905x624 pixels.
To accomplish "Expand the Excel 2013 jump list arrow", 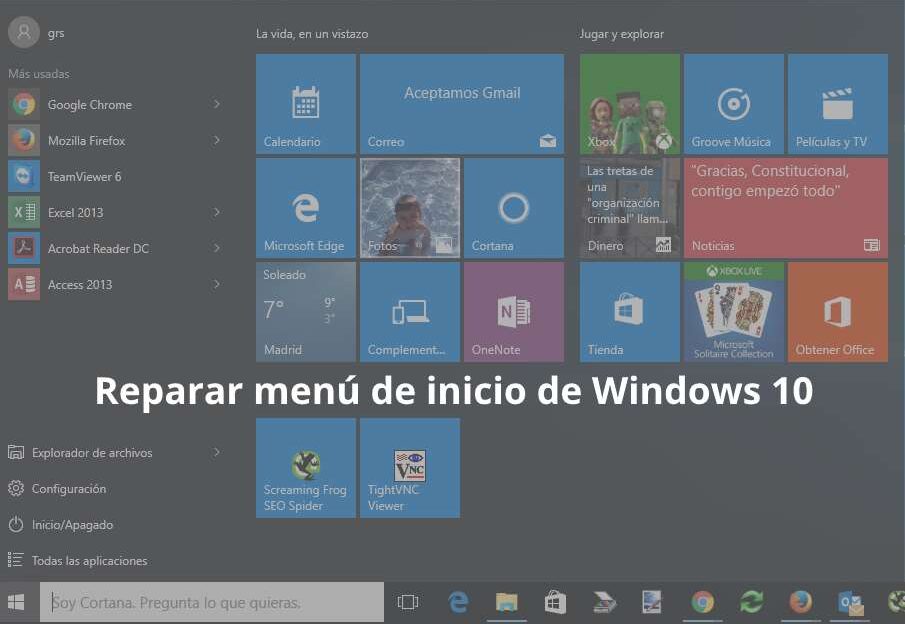I will 216,212.
